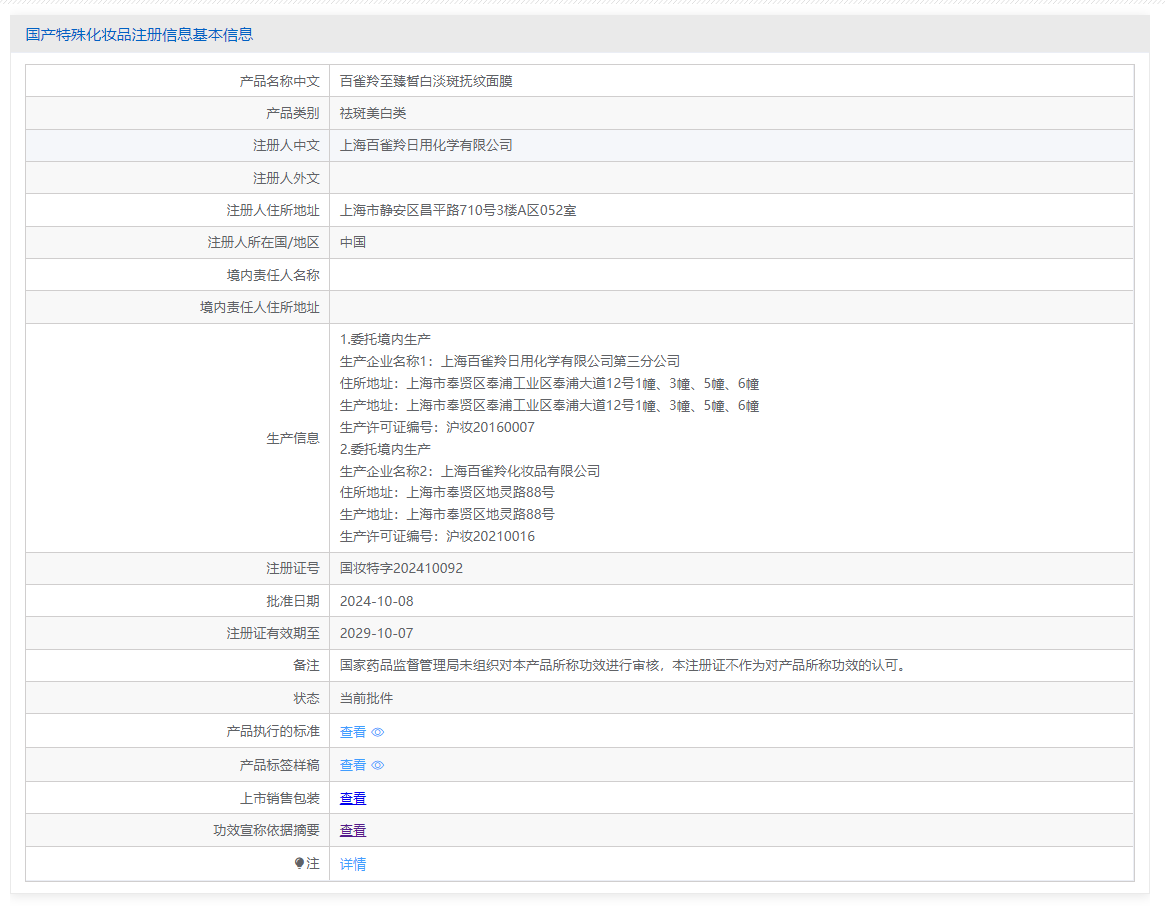Click the 注册人住所地址 label
The height and width of the screenshot is (906, 1165).
(273, 210)
